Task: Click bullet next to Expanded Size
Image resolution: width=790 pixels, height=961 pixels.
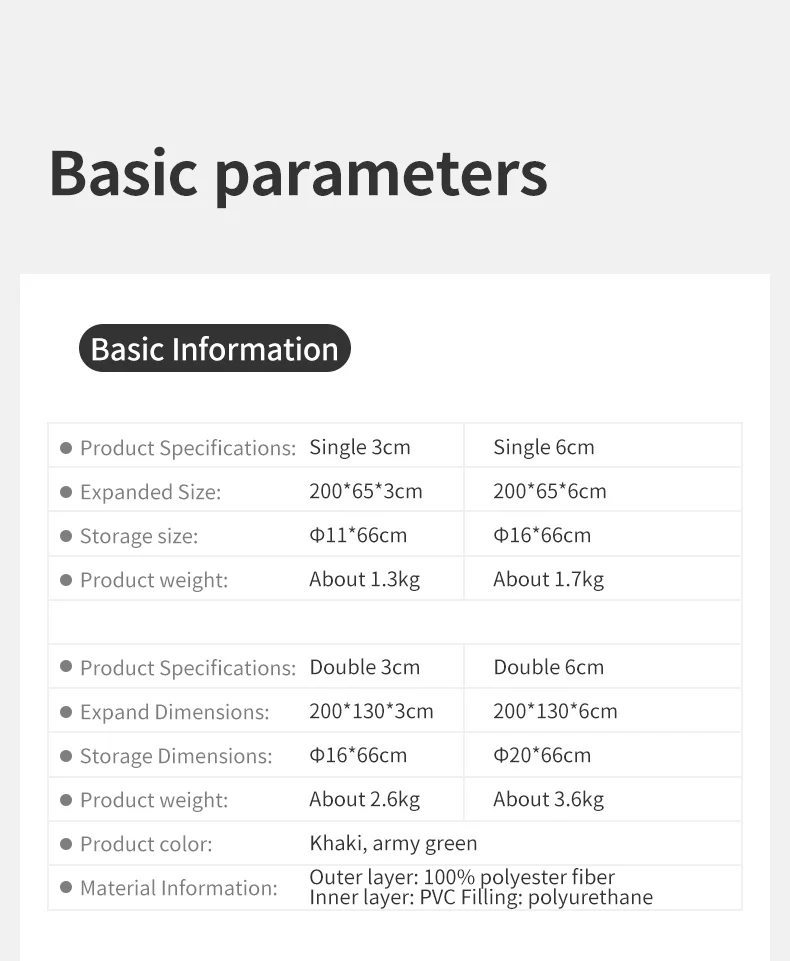Action: (66, 492)
